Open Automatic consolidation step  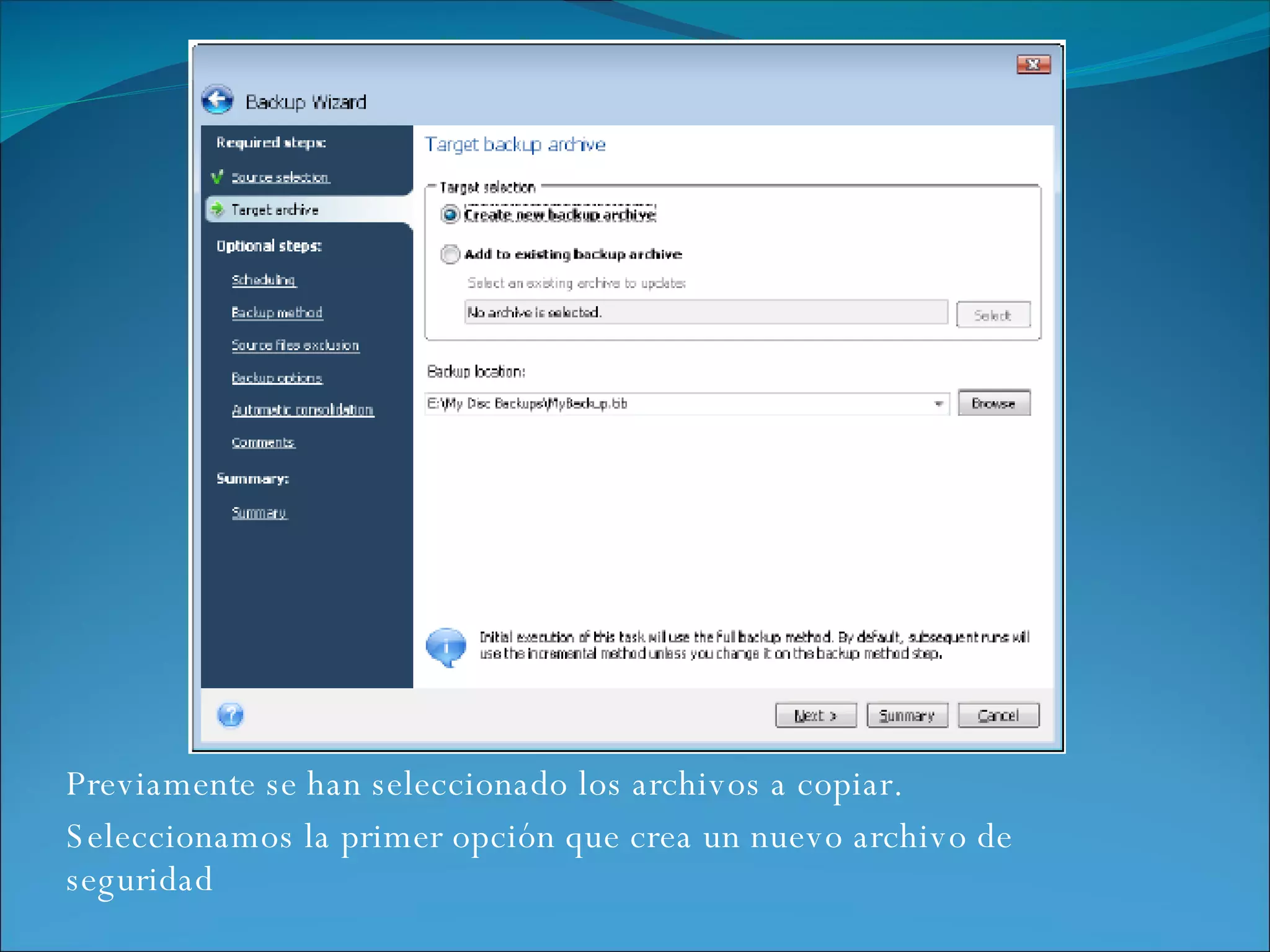303,410
